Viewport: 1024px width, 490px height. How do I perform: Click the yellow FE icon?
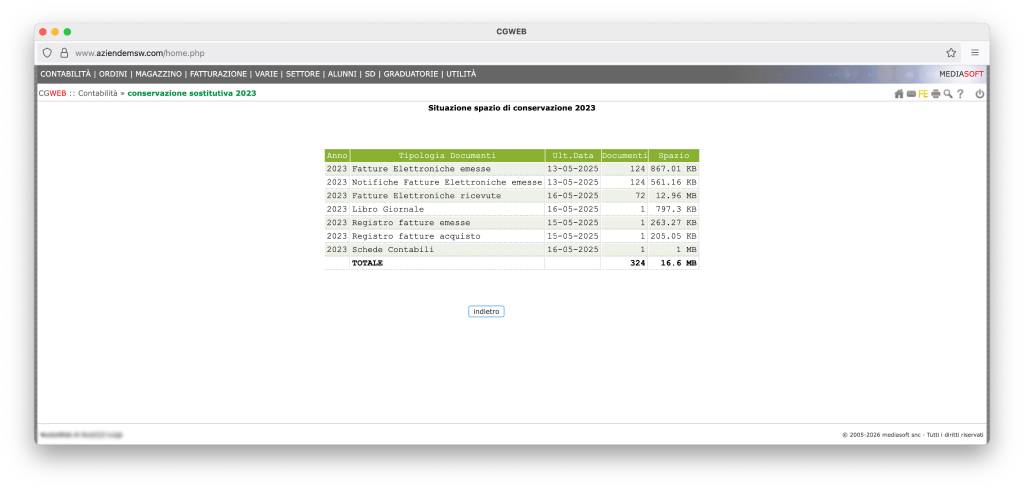click(925, 94)
